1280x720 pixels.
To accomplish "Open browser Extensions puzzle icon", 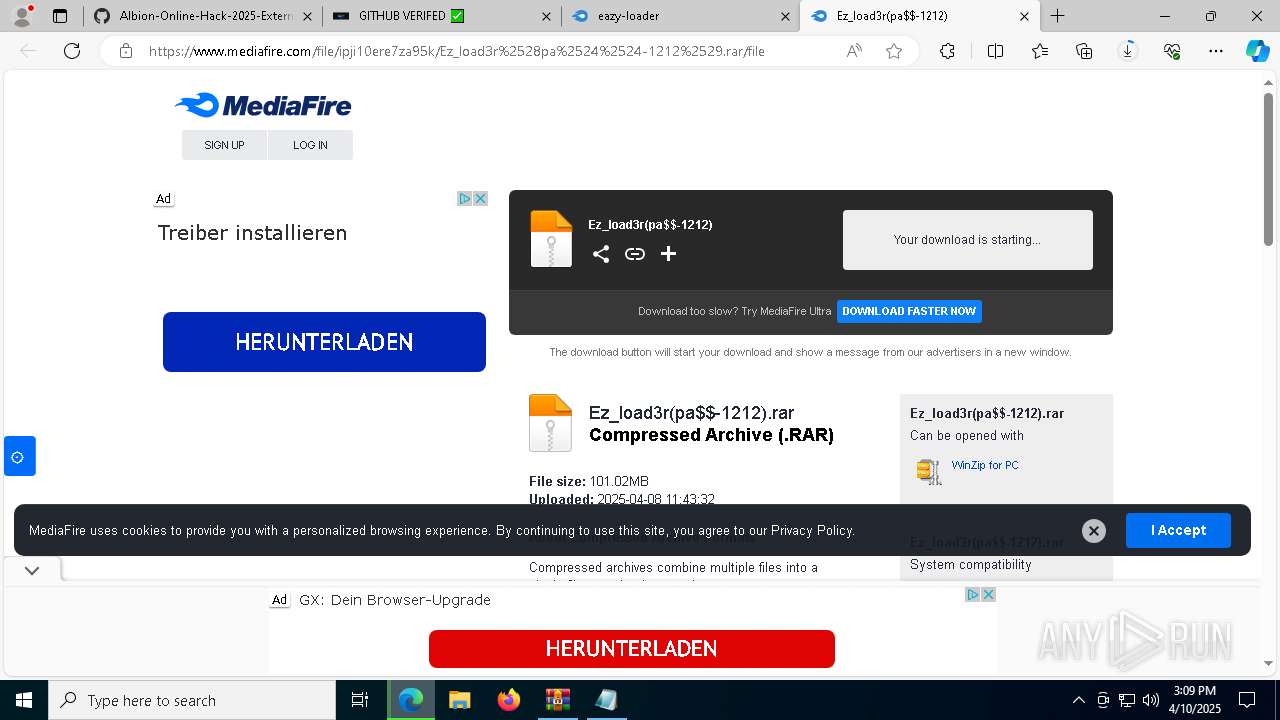I will click(947, 51).
